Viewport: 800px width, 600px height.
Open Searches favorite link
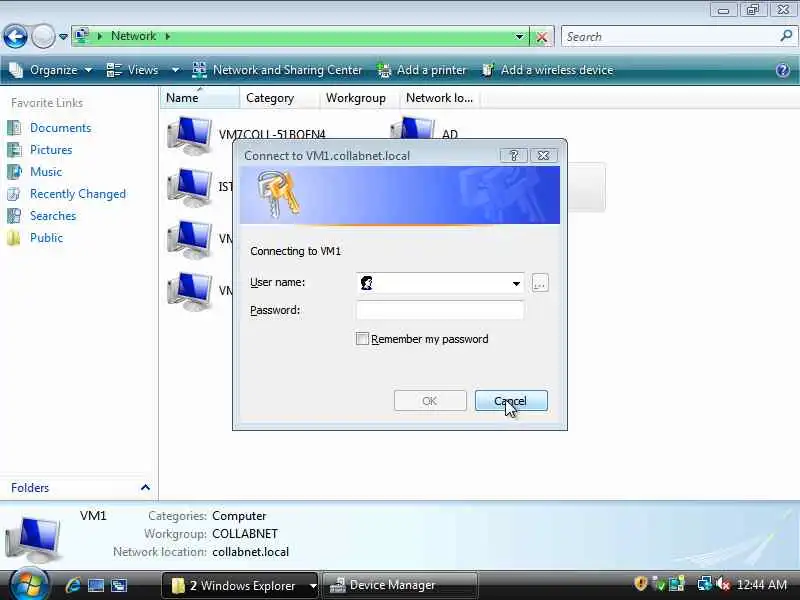[53, 216]
